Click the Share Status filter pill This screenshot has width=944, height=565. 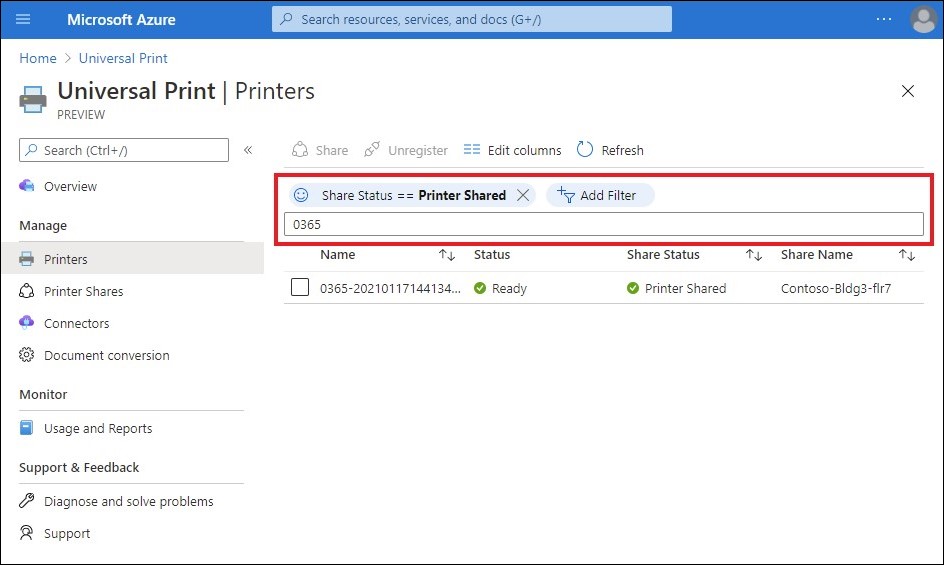coord(414,195)
